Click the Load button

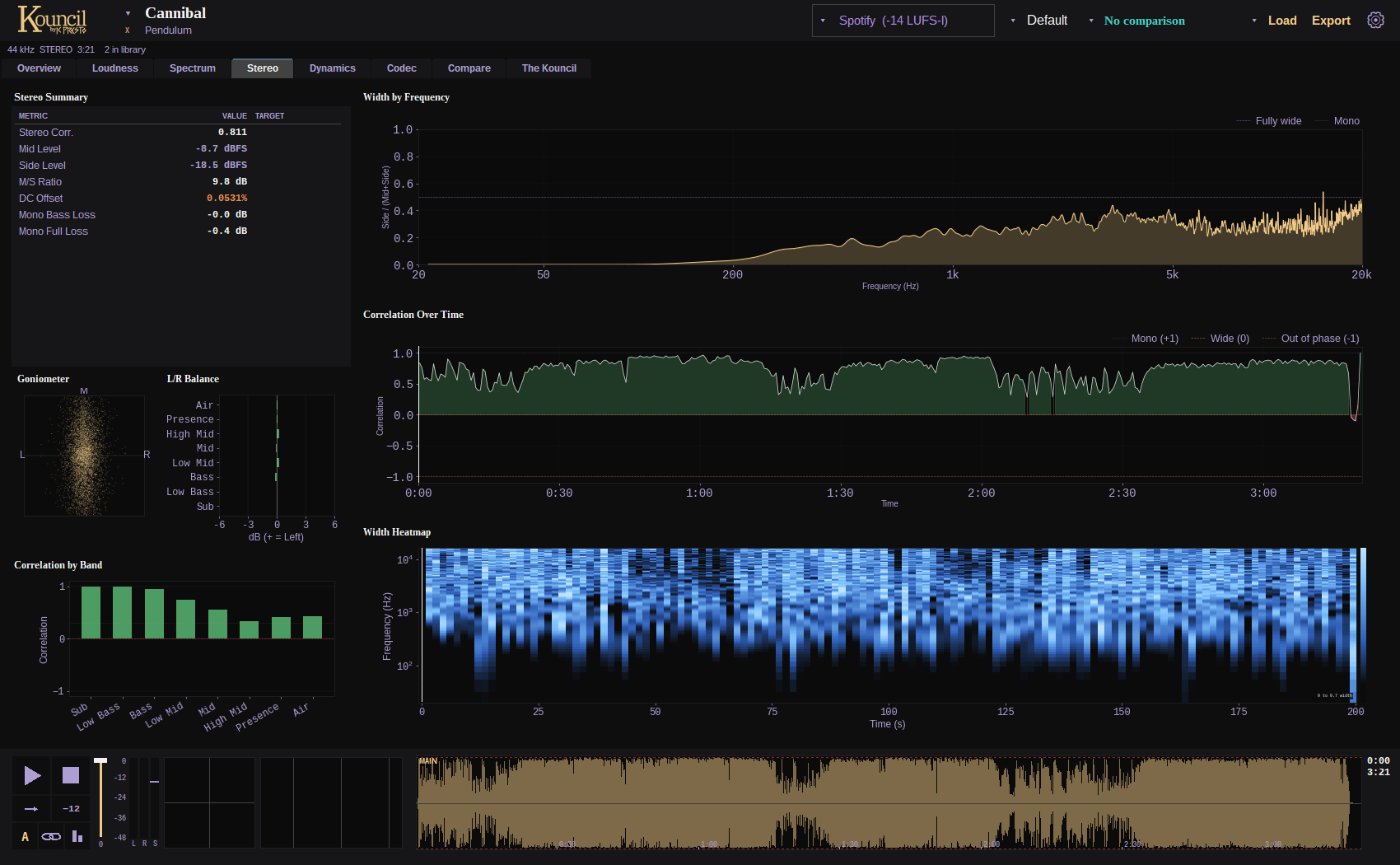[1282, 21]
